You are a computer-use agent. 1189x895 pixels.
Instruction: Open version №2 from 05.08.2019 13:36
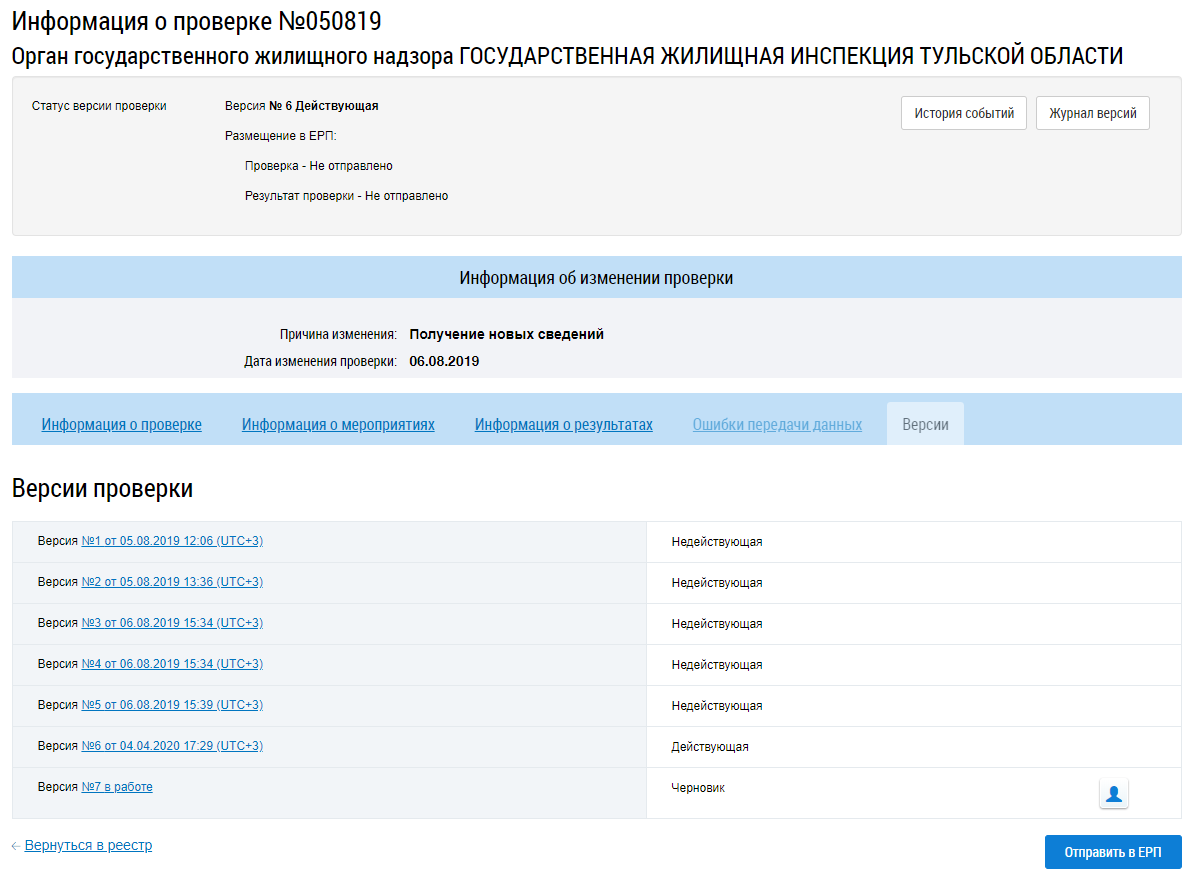point(172,582)
